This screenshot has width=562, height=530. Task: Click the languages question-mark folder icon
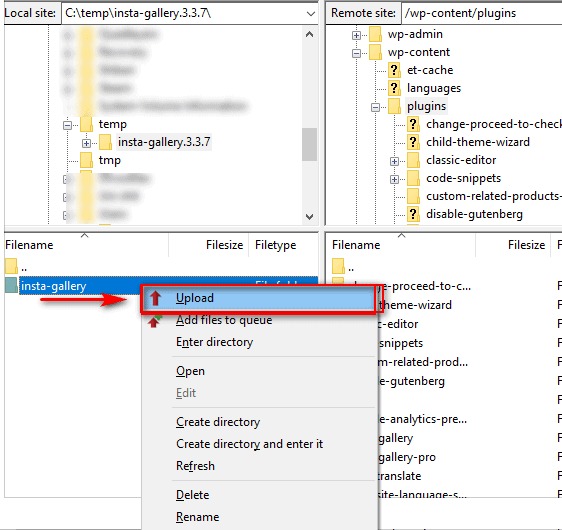pyautogui.click(x=394, y=88)
